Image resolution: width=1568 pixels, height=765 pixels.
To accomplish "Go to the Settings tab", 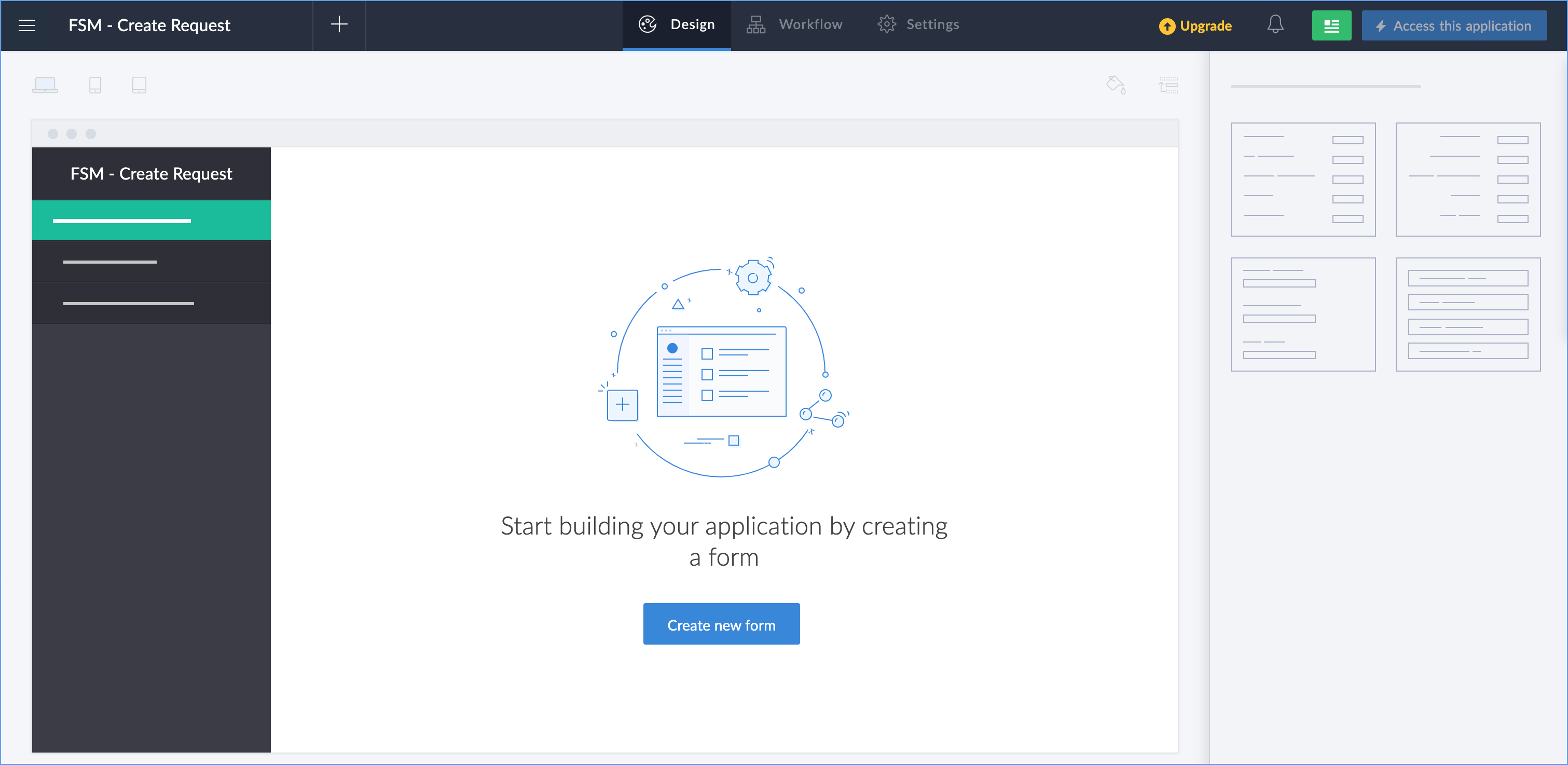I will pos(918,24).
